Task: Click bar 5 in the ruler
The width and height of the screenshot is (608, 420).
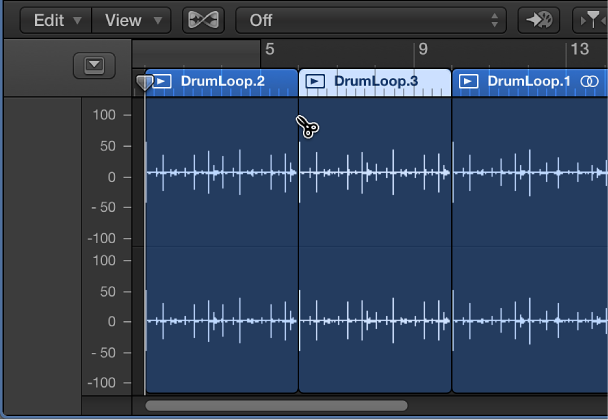Action: [269, 50]
